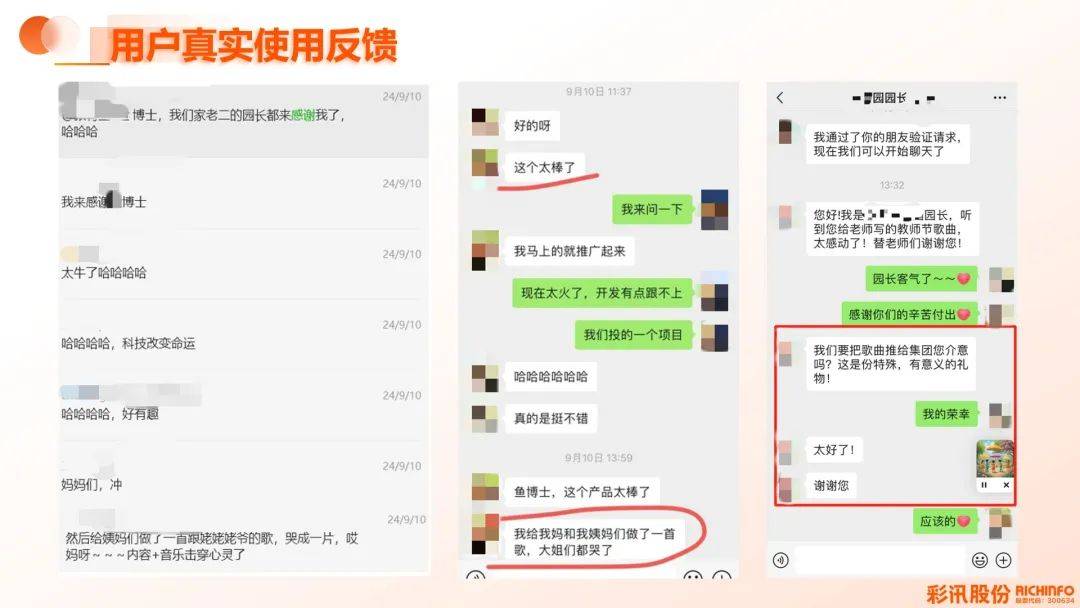This screenshot has width=1080, height=608.
Task: Tap sender avatar next to '好的呀'
Action: pyautogui.click(x=485, y=122)
